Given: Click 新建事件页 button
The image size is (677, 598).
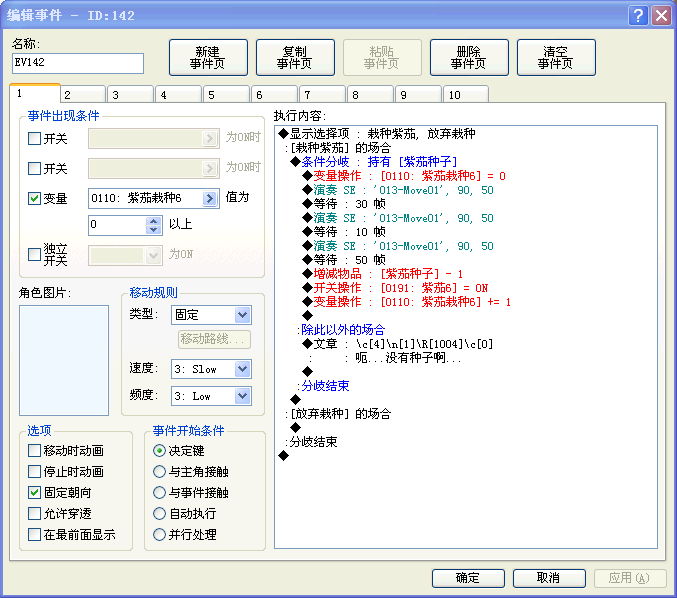Looking at the screenshot, I should pyautogui.click(x=208, y=57).
